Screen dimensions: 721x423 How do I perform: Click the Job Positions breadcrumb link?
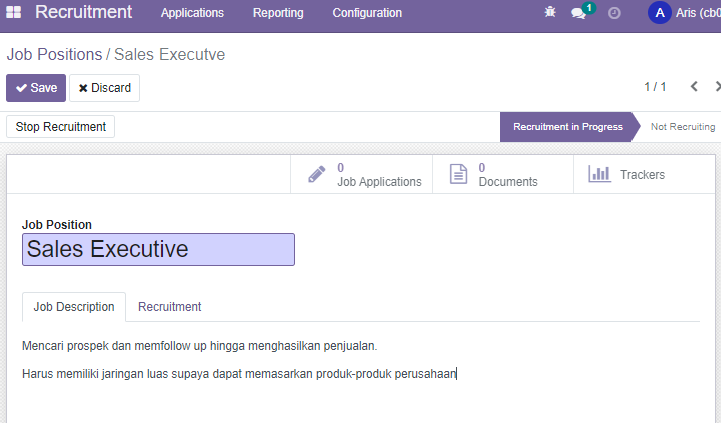click(x=54, y=54)
